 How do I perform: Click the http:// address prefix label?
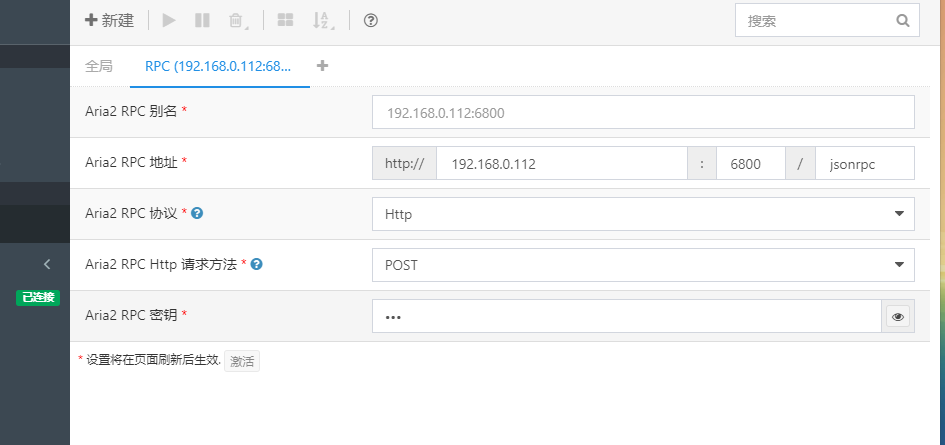404,163
